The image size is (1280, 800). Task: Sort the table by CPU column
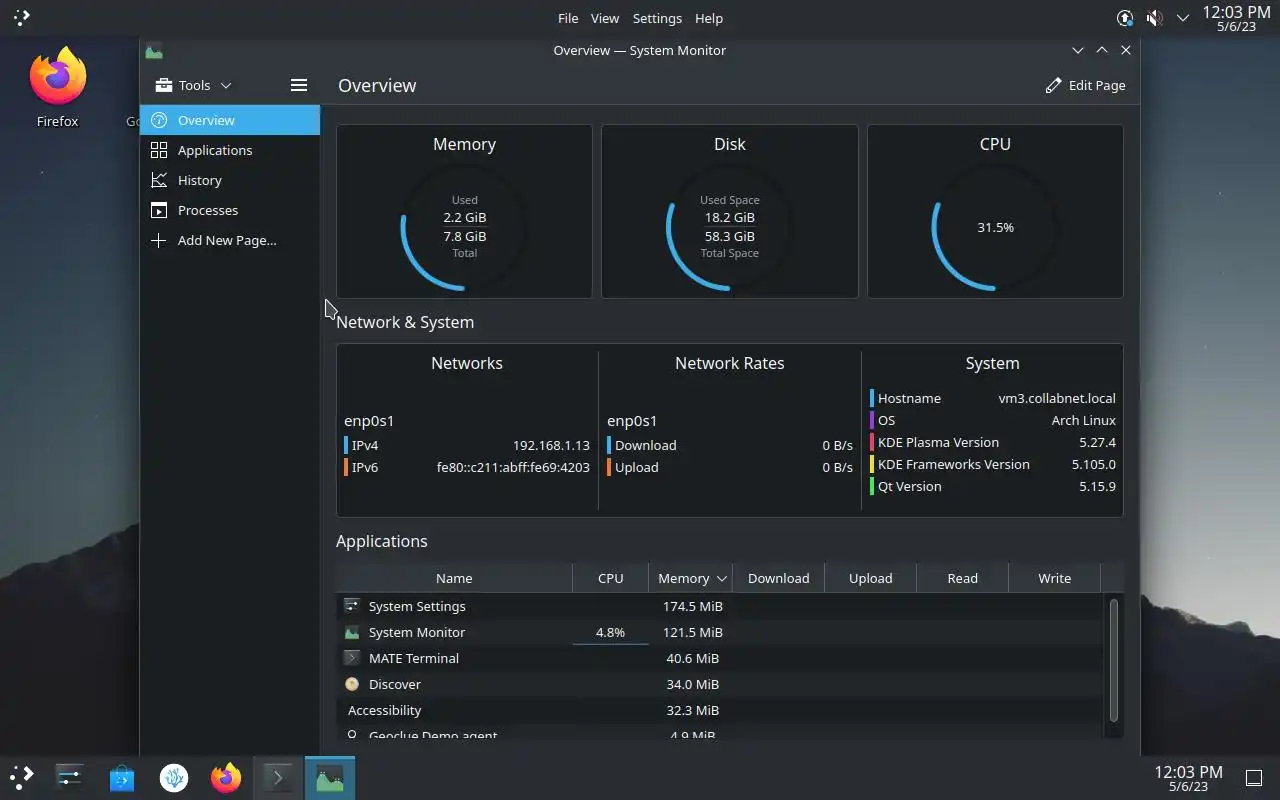coord(610,578)
